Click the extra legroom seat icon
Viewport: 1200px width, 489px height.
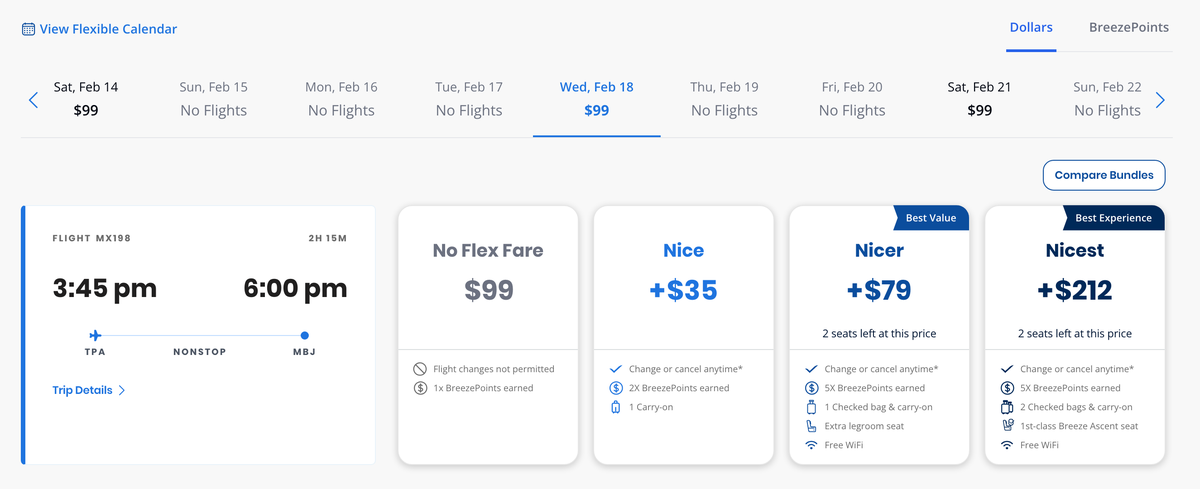coord(811,426)
